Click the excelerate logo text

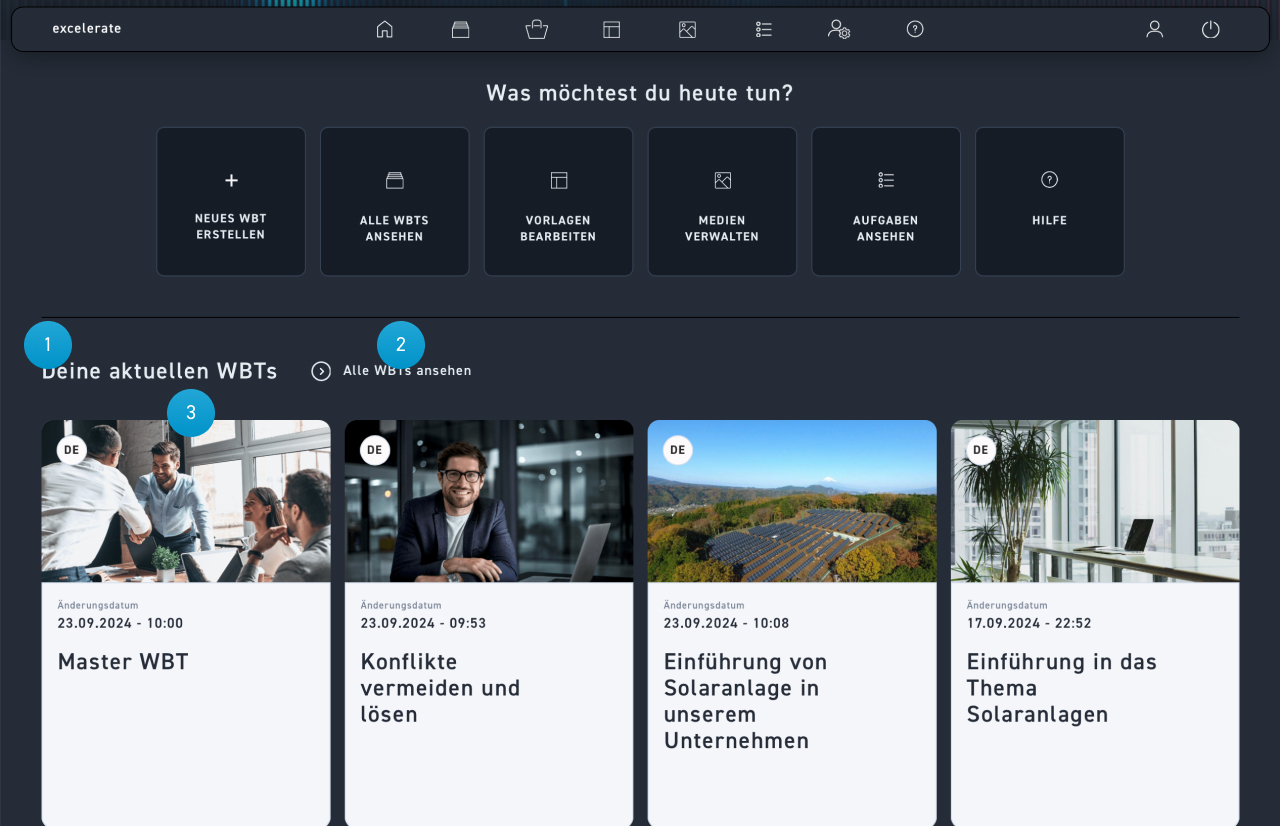click(87, 29)
